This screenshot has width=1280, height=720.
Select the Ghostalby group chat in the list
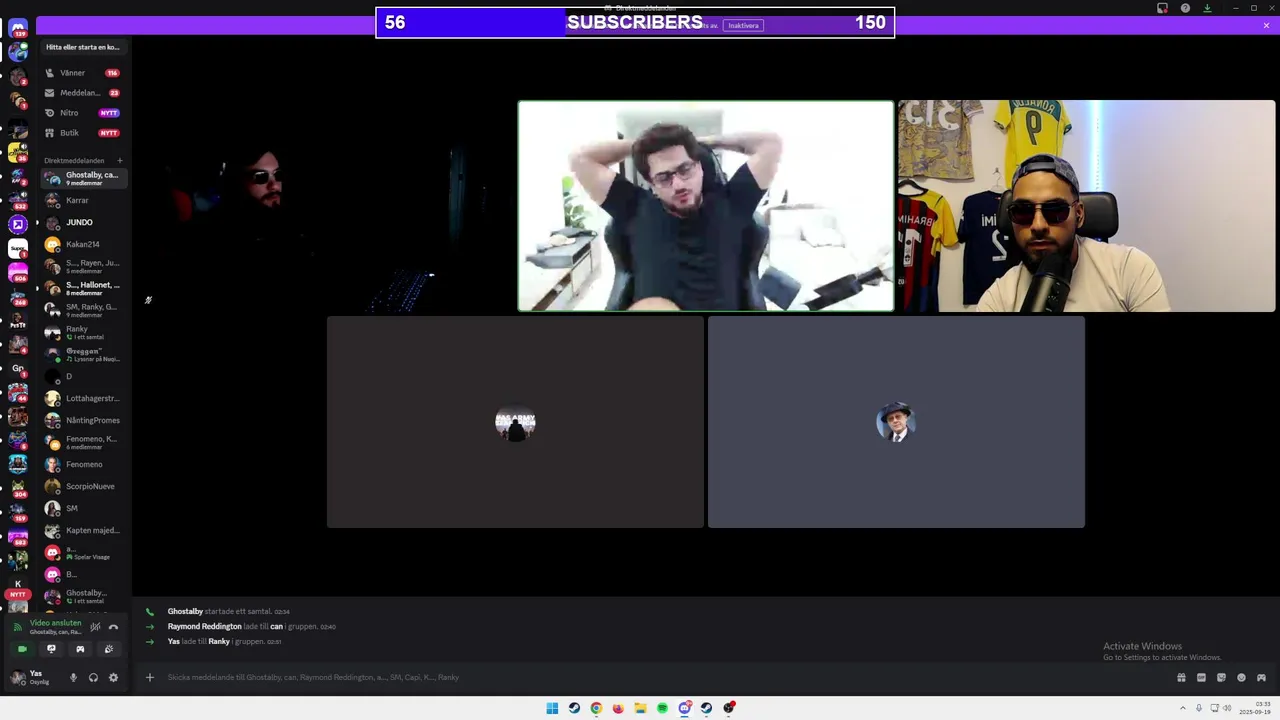pos(83,178)
